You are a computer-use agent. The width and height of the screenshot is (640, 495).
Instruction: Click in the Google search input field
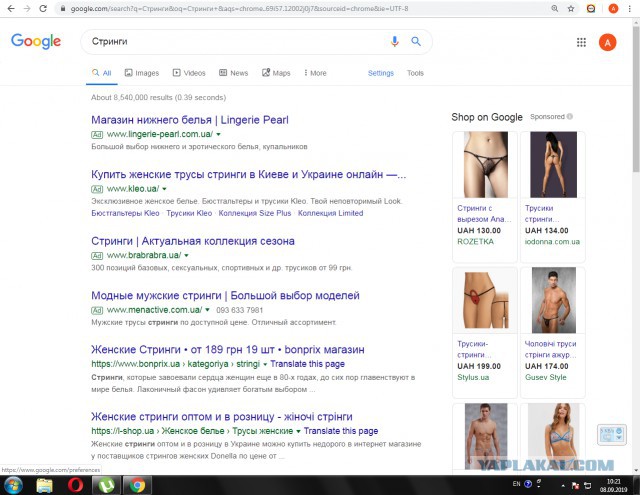pos(237,41)
